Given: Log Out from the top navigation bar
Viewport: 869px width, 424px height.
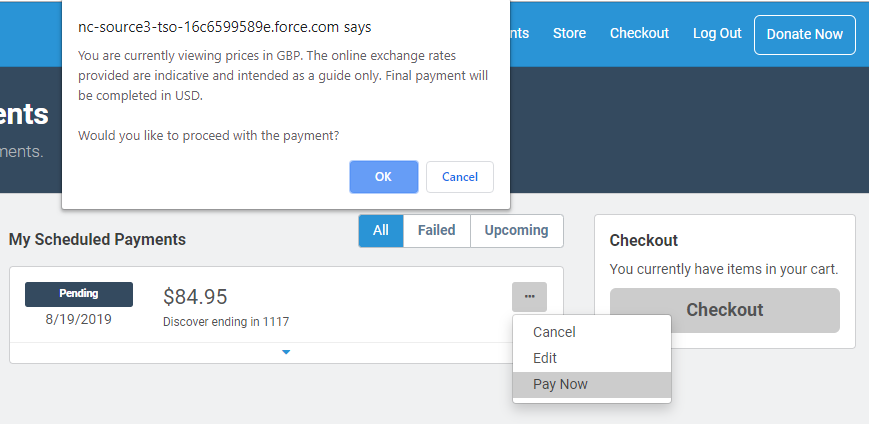Looking at the screenshot, I should (x=717, y=33).
